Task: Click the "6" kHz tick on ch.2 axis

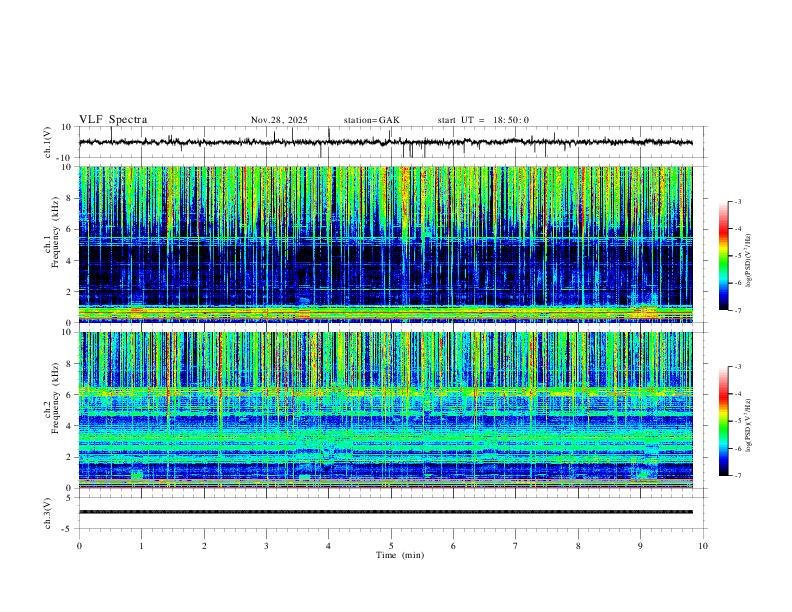Action: pyautogui.click(x=70, y=394)
